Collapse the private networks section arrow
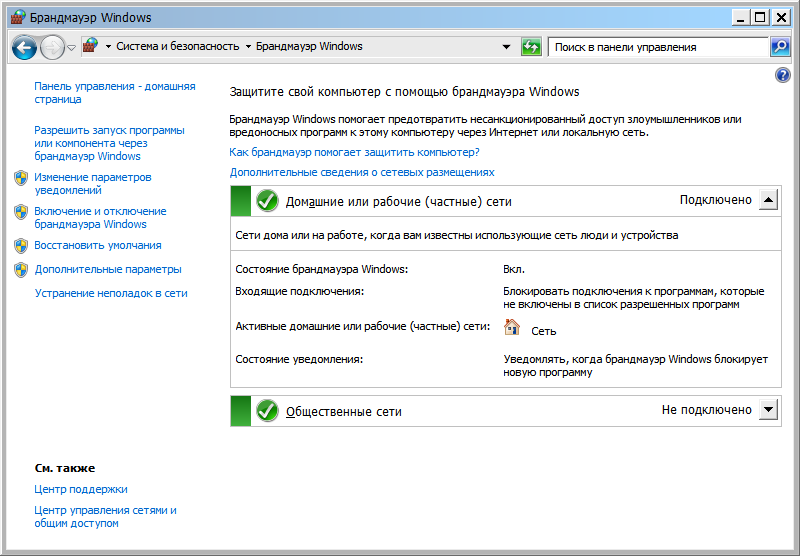 tap(768, 199)
